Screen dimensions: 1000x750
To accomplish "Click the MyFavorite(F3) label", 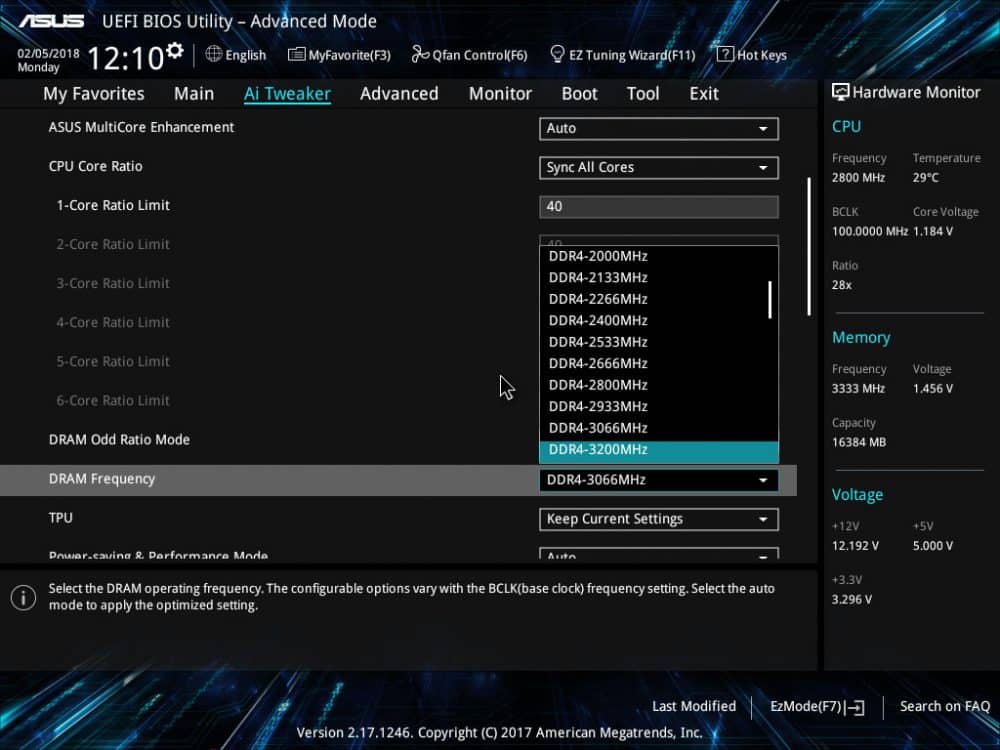I will 349,55.
